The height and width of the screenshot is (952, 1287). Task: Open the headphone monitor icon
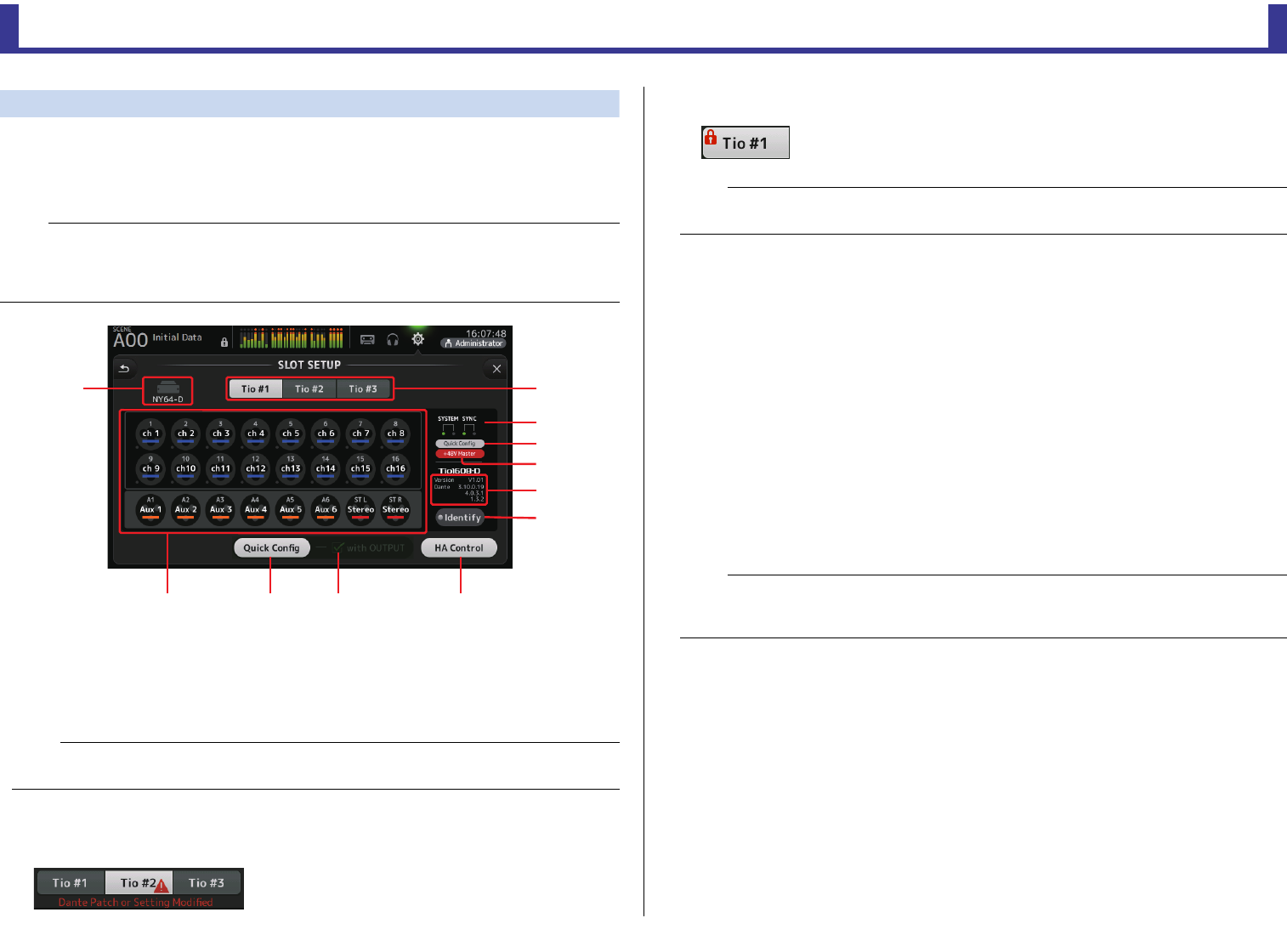point(393,339)
